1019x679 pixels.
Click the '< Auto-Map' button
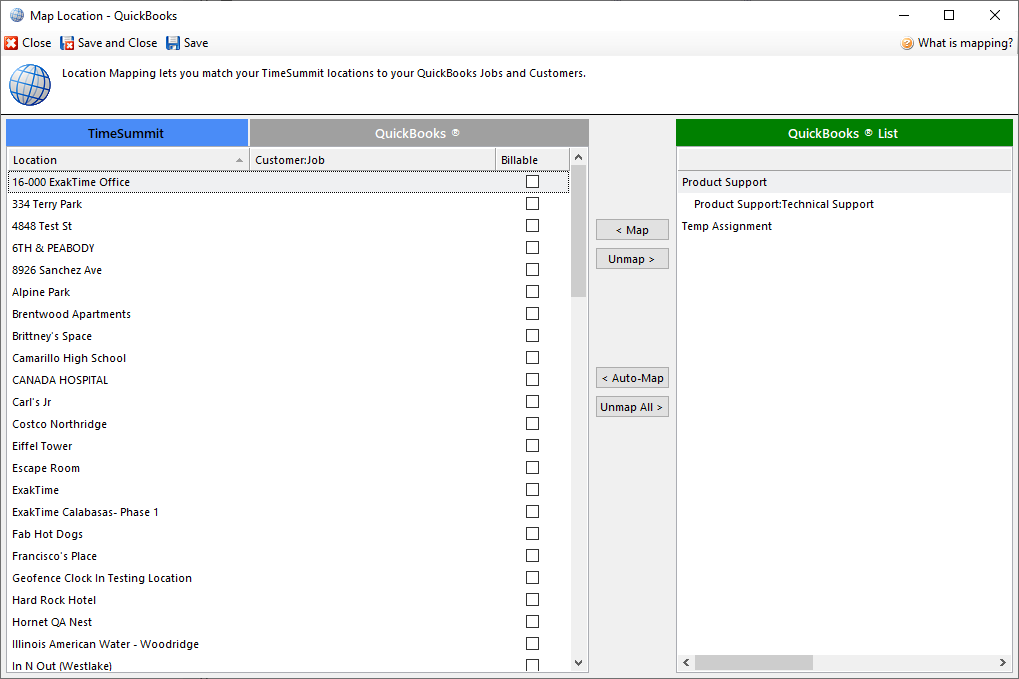(632, 378)
